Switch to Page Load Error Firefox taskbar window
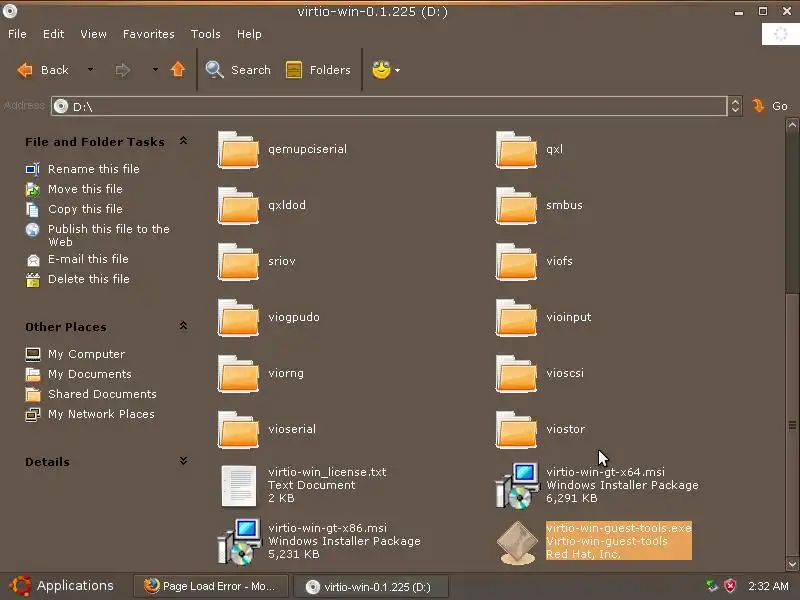The width and height of the screenshot is (800, 600). [x=211, y=586]
